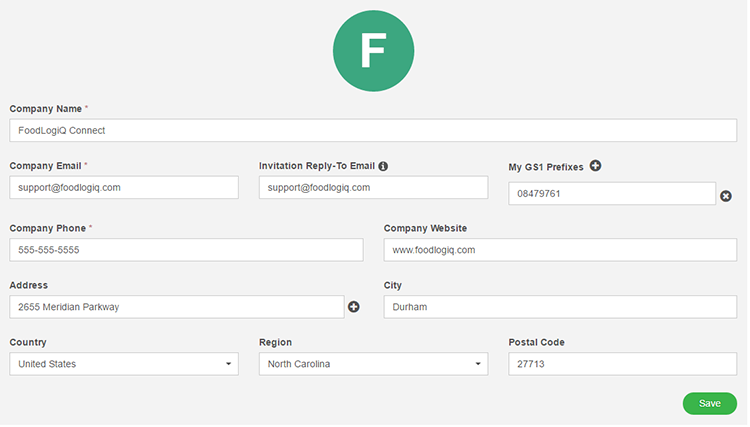Viewport: 750px width, 427px height.
Task: Remove GS1 prefix 08479761
Action: click(728, 197)
